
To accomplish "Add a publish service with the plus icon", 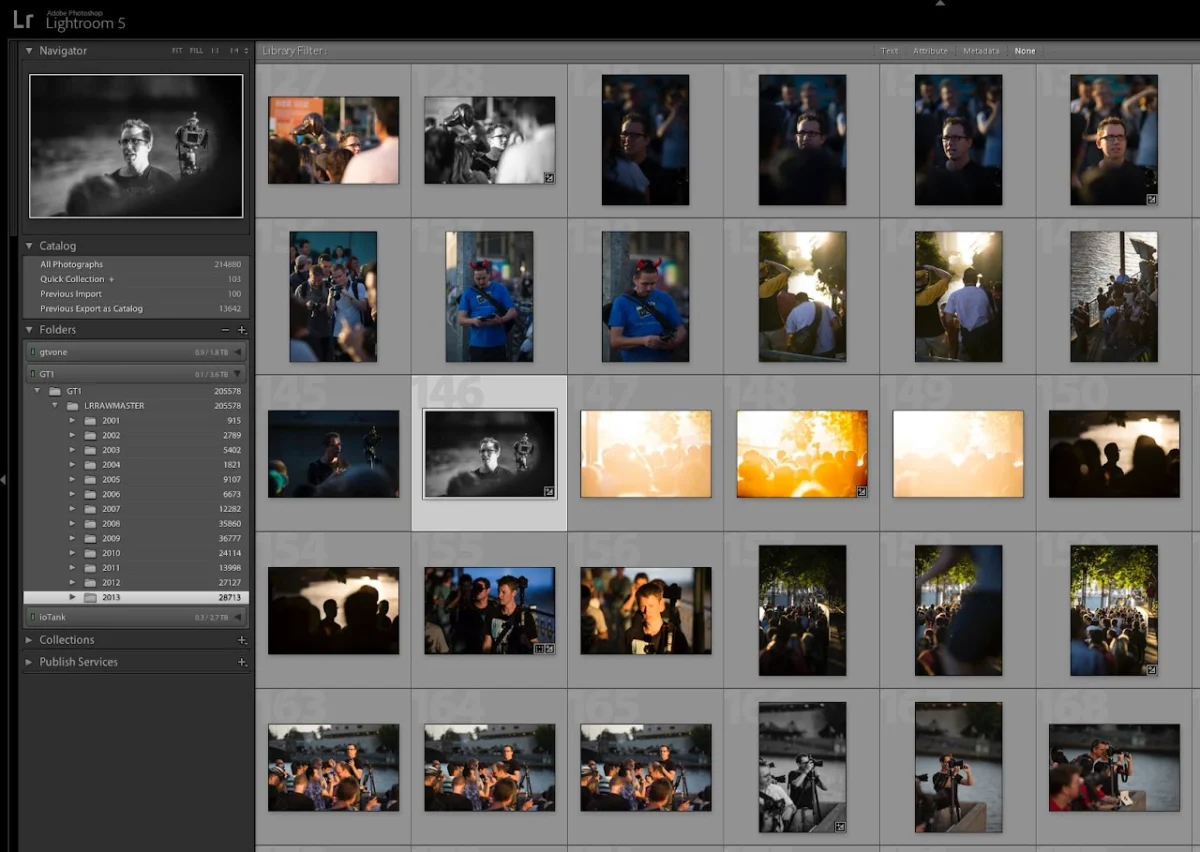I will coord(241,661).
